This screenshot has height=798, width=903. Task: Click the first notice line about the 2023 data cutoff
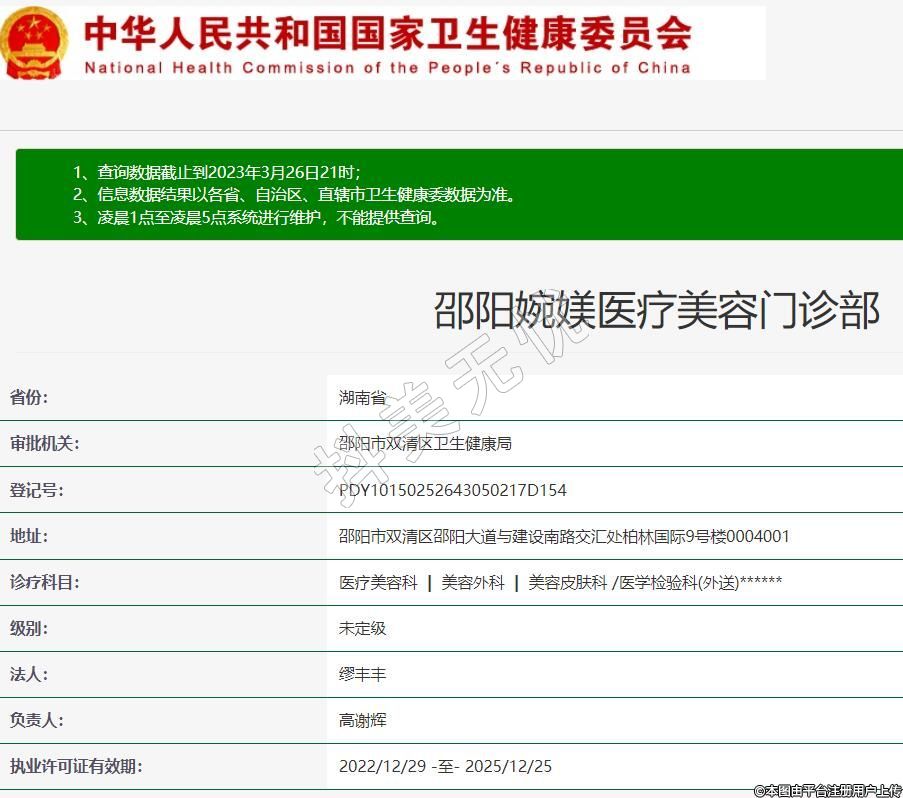217,172
